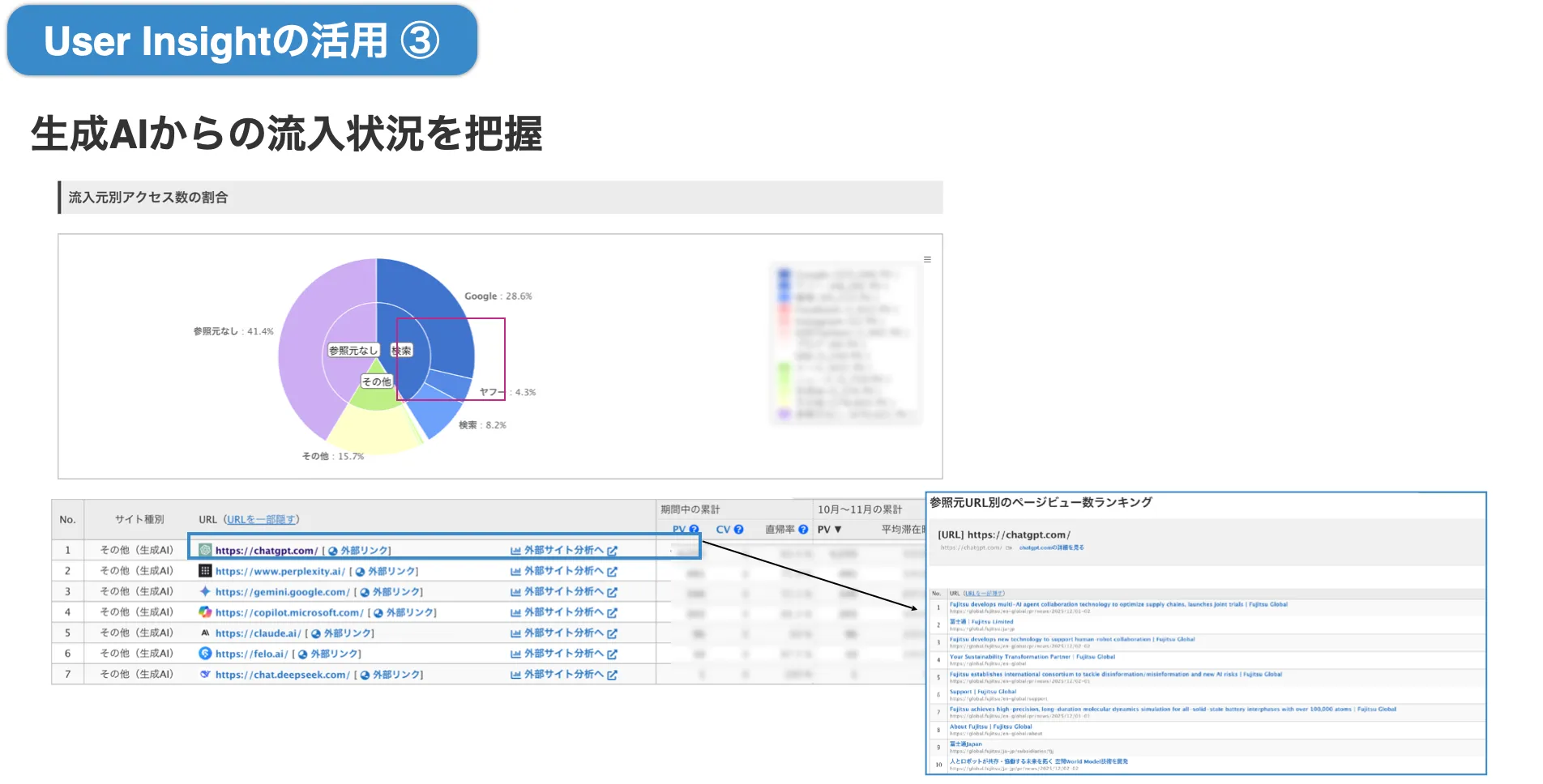Click the ChatGPT favicon in row 1
The height and width of the screenshot is (784, 1543).
pyautogui.click(x=205, y=551)
